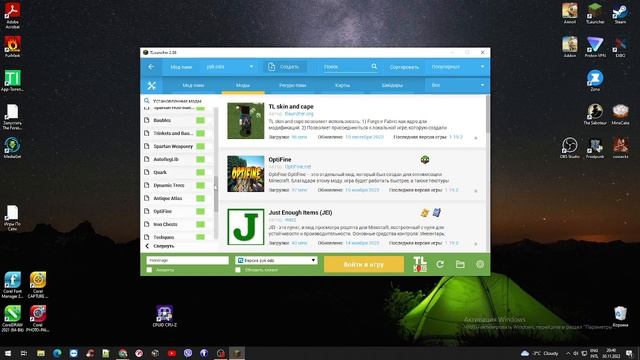Image resolution: width=640 pixels, height=360 pixels.
Task: Click file icon beside Baubles mod
Action: point(147,120)
